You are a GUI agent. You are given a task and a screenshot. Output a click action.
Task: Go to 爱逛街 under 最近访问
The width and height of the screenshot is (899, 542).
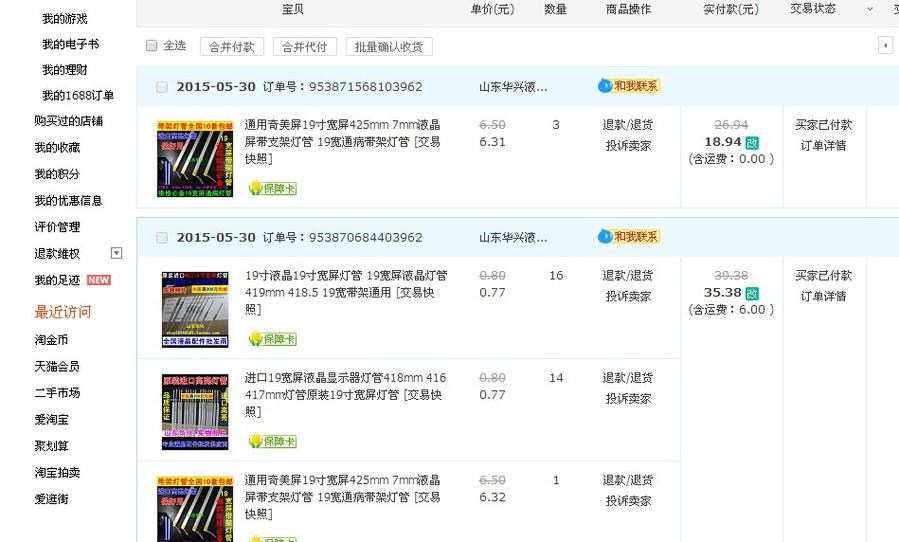51,499
